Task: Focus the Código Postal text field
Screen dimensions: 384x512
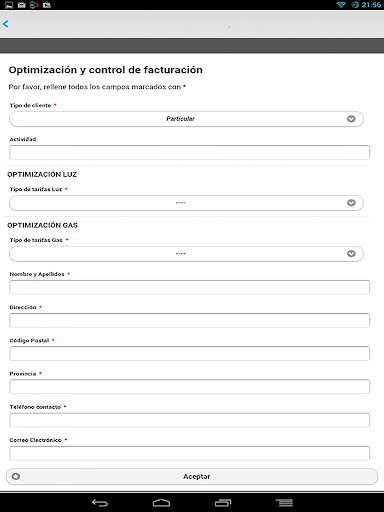Action: click(x=189, y=353)
